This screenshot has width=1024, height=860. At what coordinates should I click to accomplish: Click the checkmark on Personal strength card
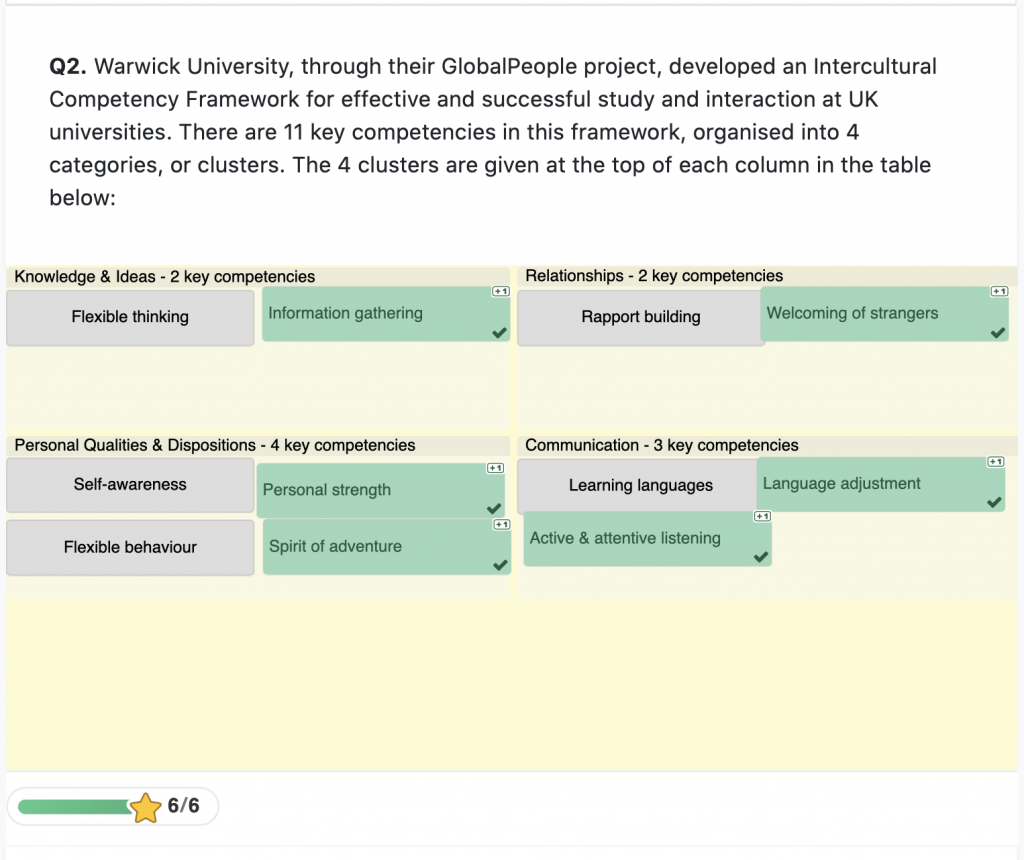494,509
